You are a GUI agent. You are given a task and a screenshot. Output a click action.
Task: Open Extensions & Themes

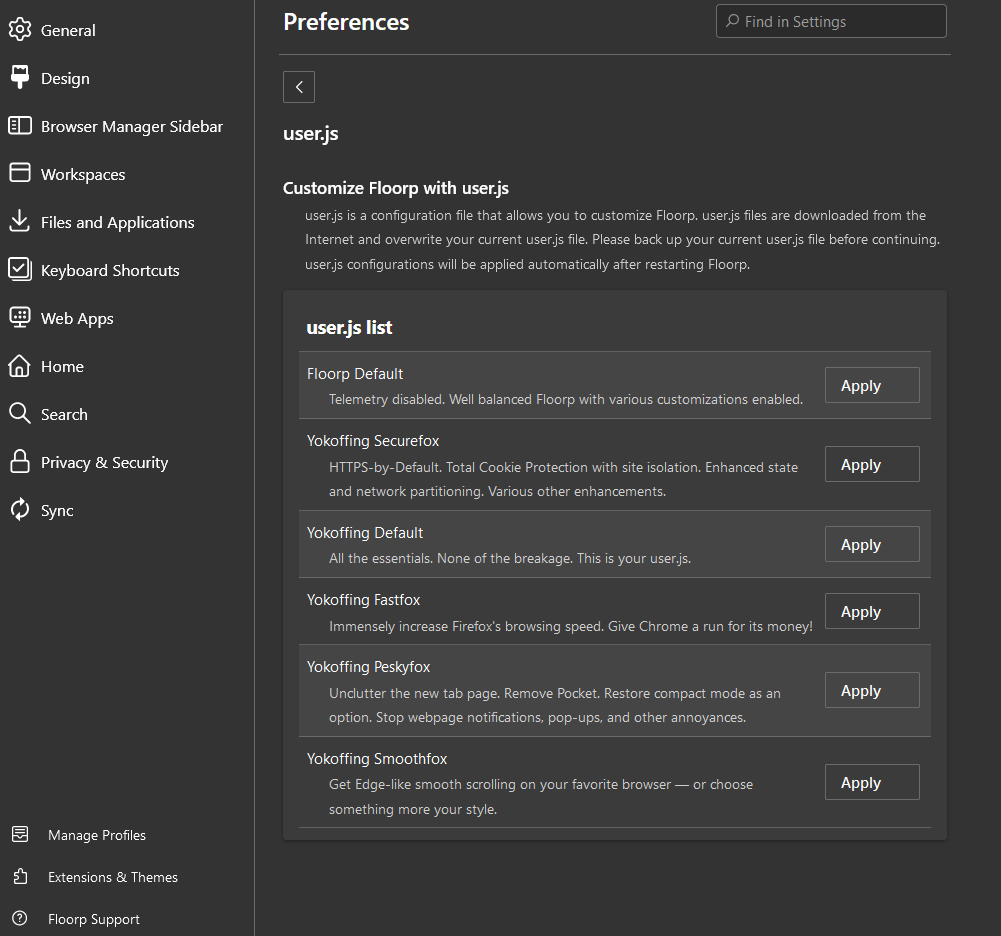[112, 877]
